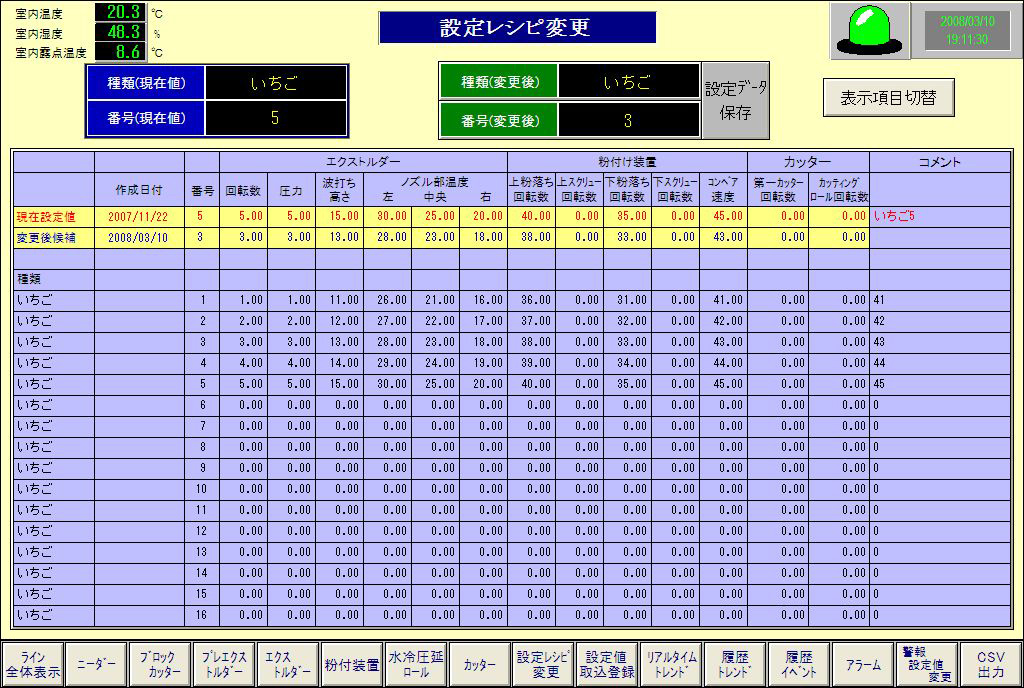Click the コメント column header
Screen dimensions: 1024x688
[940, 162]
